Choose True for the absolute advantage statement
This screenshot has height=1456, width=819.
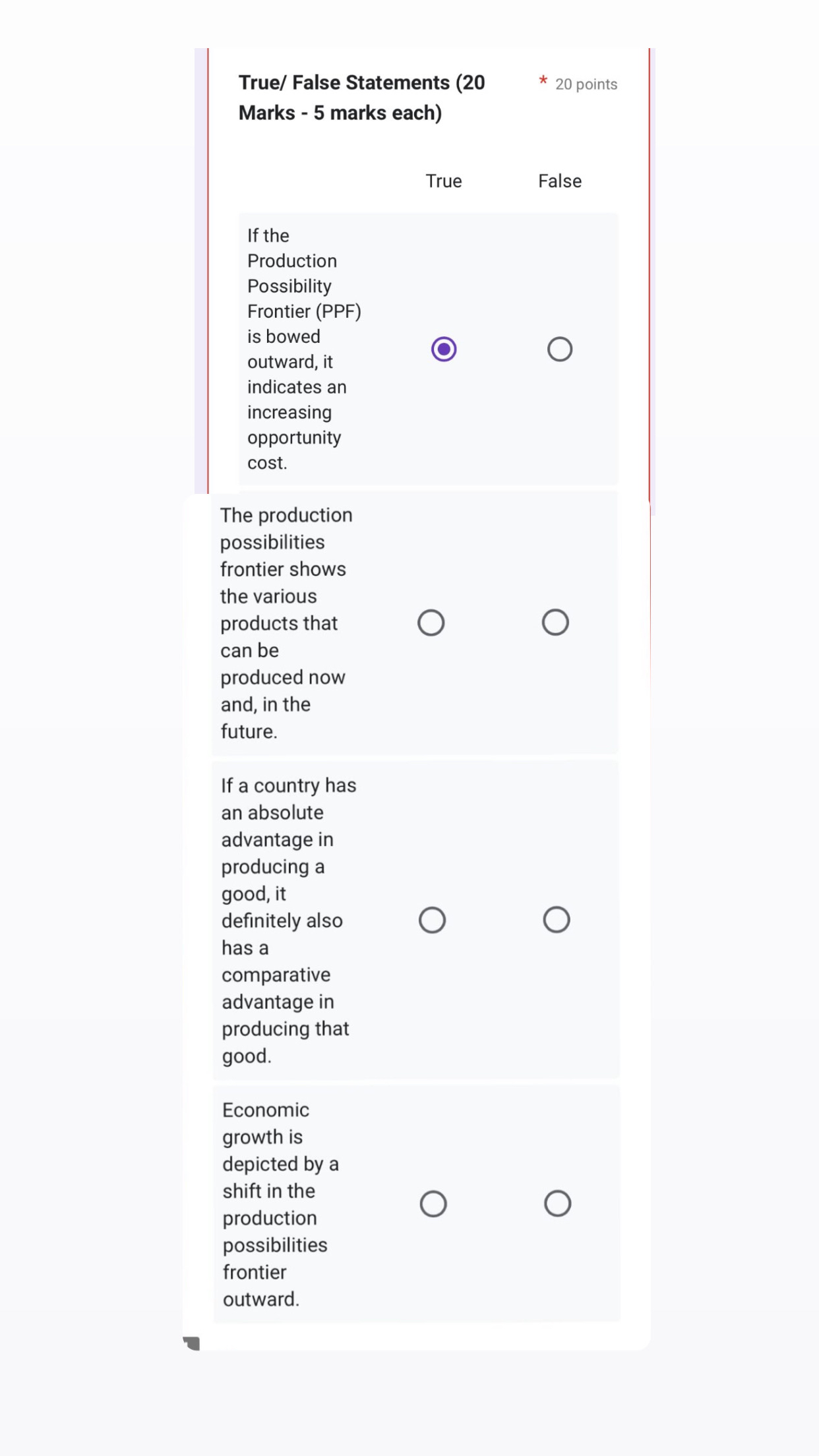click(x=432, y=919)
